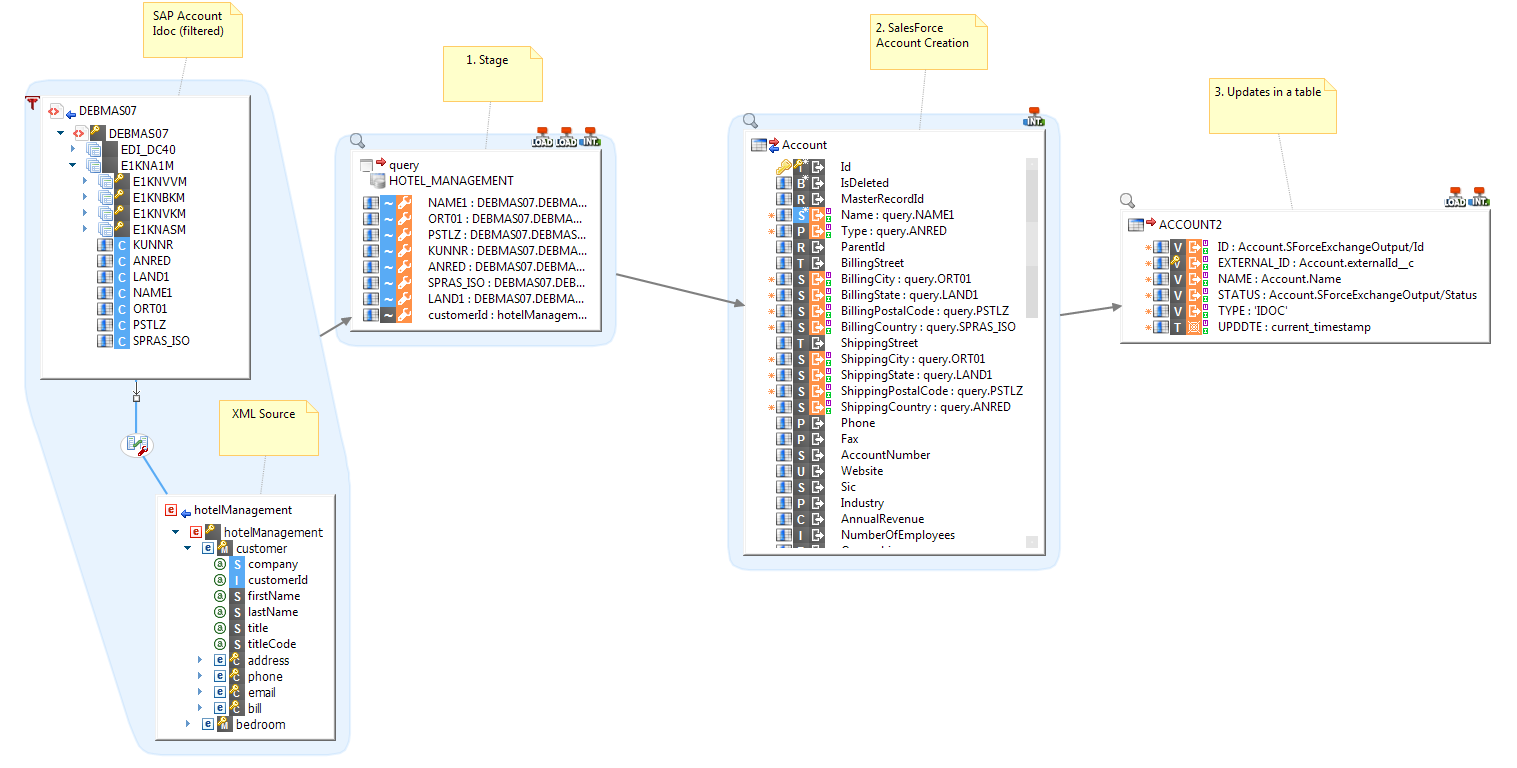Image resolution: width=1517 pixels, height=768 pixels.
Task: Expand the address node
Action: tap(200, 660)
